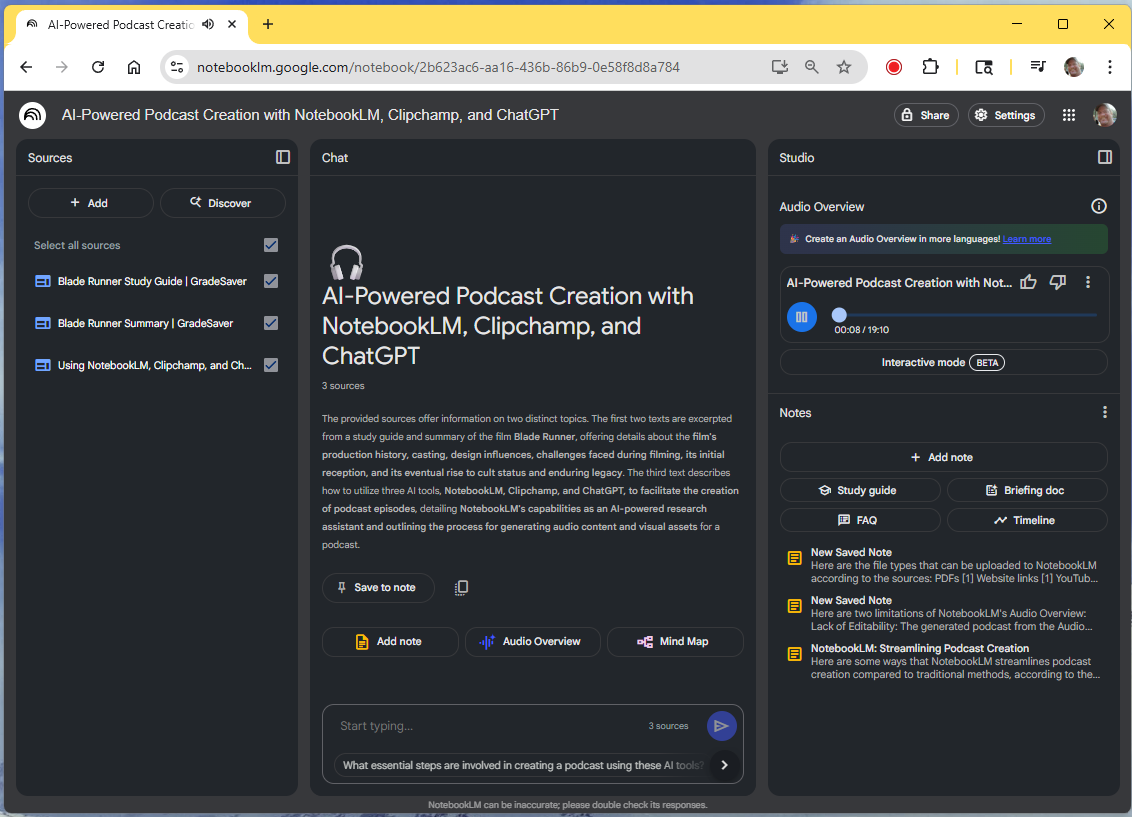Open NotebookLM: Streamlining Podcast Creation note
The image size is (1132, 817).
(x=944, y=661)
